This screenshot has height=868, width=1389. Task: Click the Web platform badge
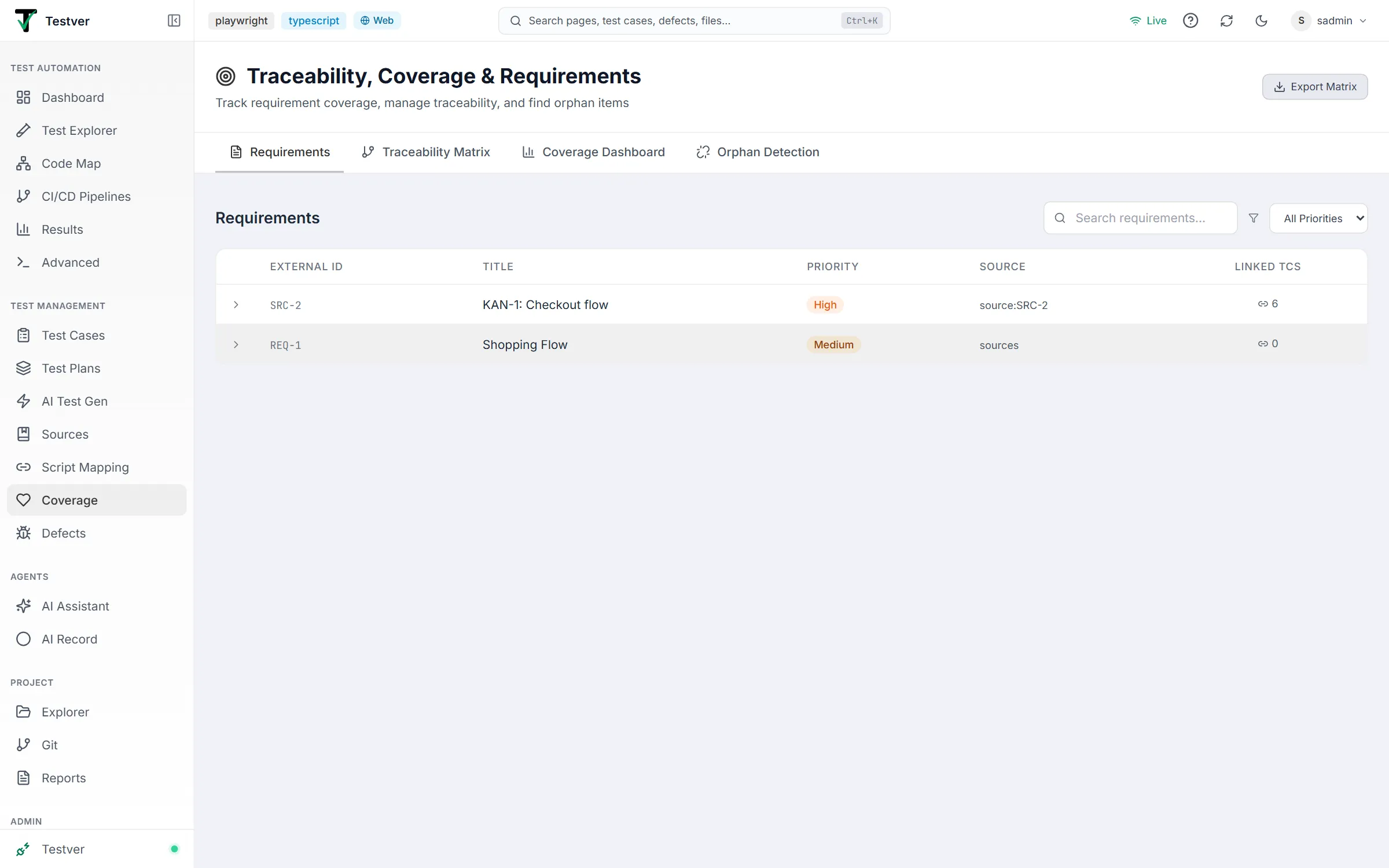377,21
